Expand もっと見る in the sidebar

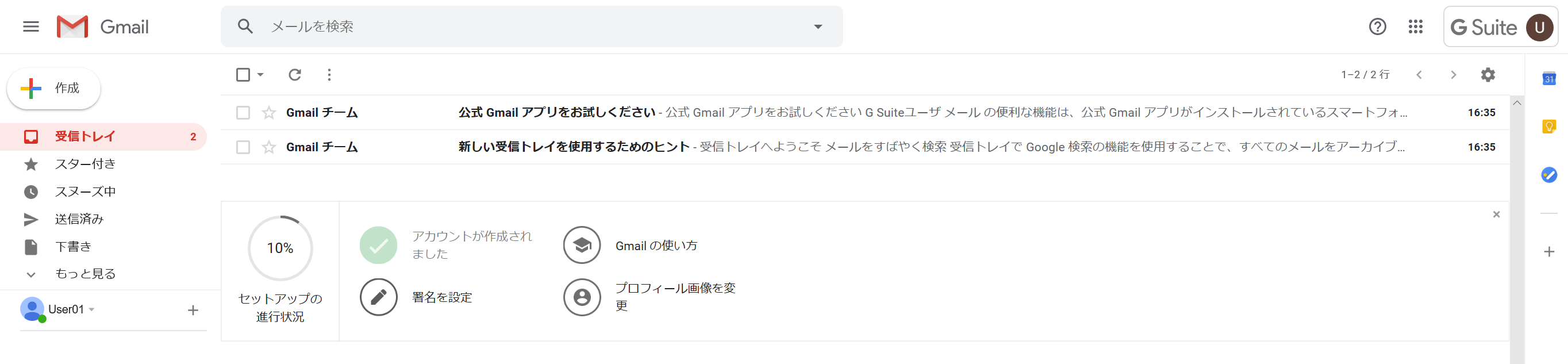[x=84, y=274]
